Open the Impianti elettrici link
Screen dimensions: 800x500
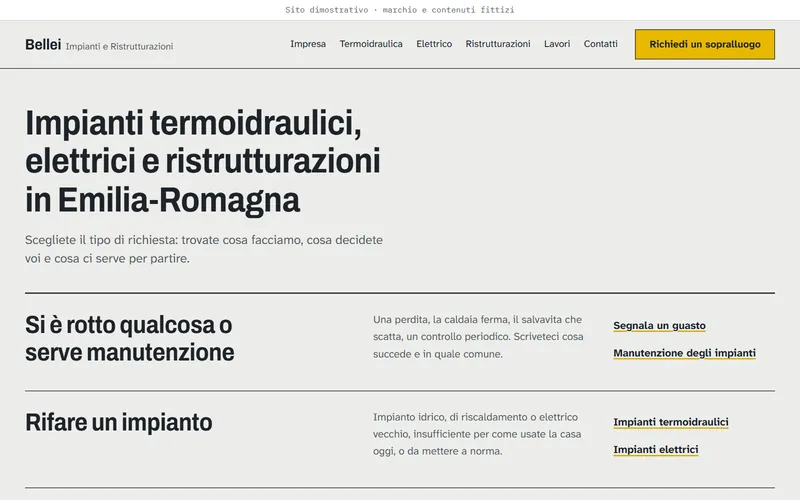tap(656, 449)
